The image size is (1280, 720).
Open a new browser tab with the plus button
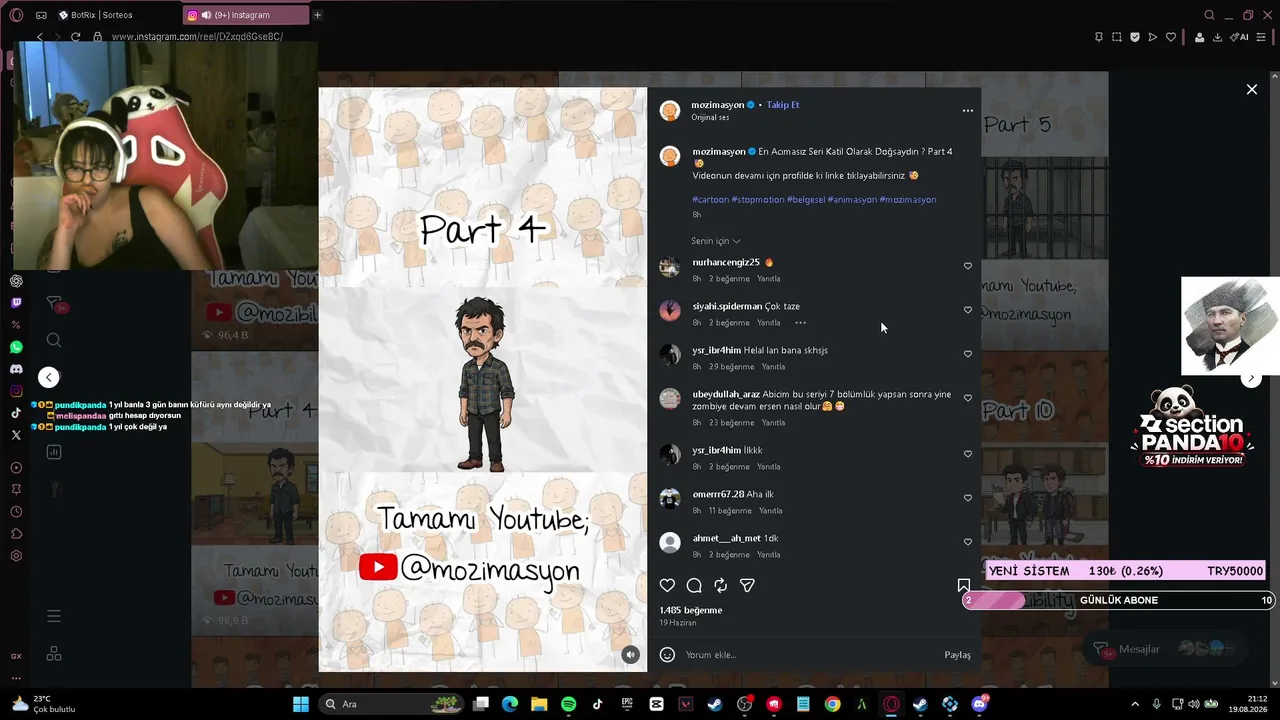(318, 15)
